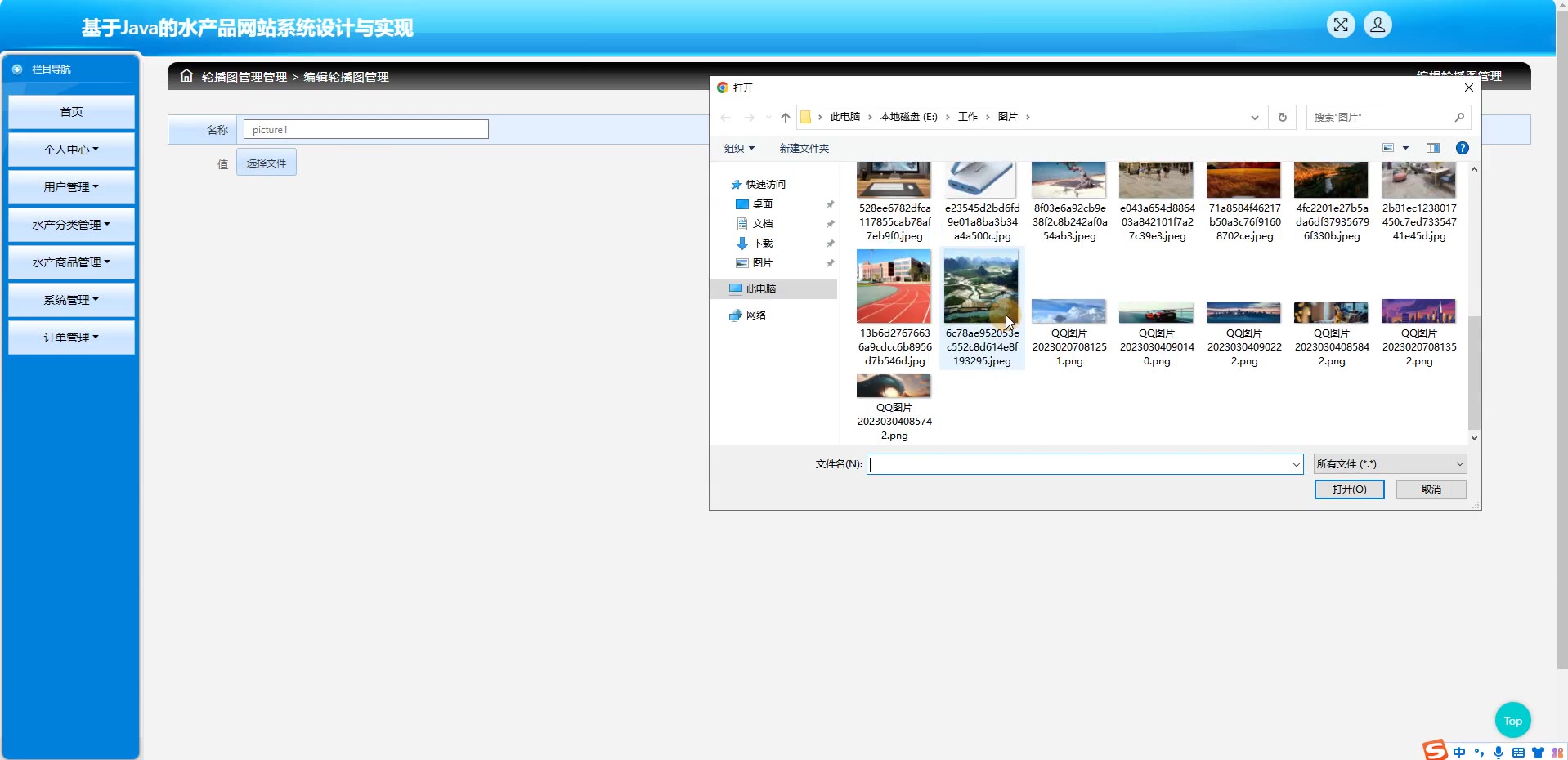Go to 首页 in sidebar navigation
The width and height of the screenshot is (1568, 760).
point(71,112)
